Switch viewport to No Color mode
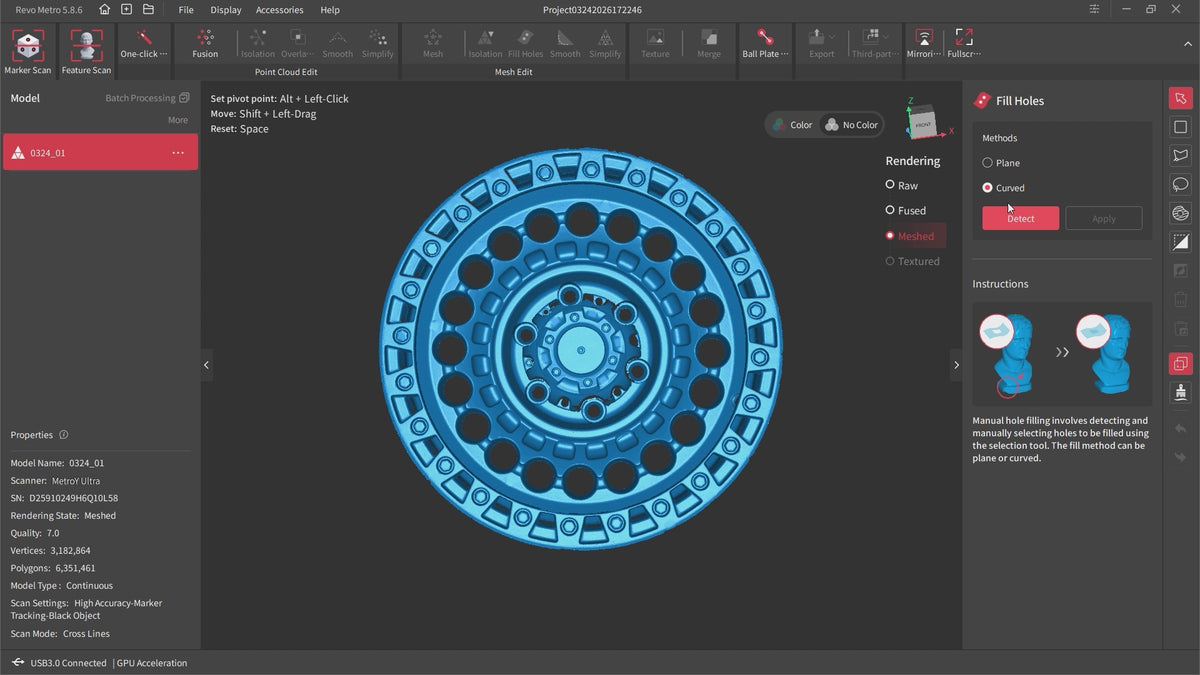The image size is (1200, 675). pyautogui.click(x=851, y=125)
